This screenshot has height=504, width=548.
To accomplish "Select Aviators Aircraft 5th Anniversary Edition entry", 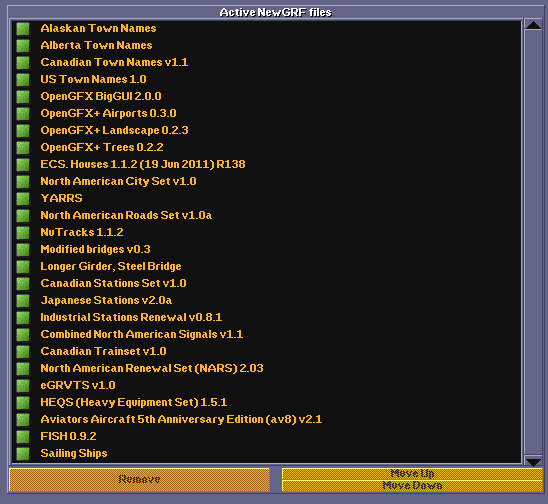I will [266, 419].
